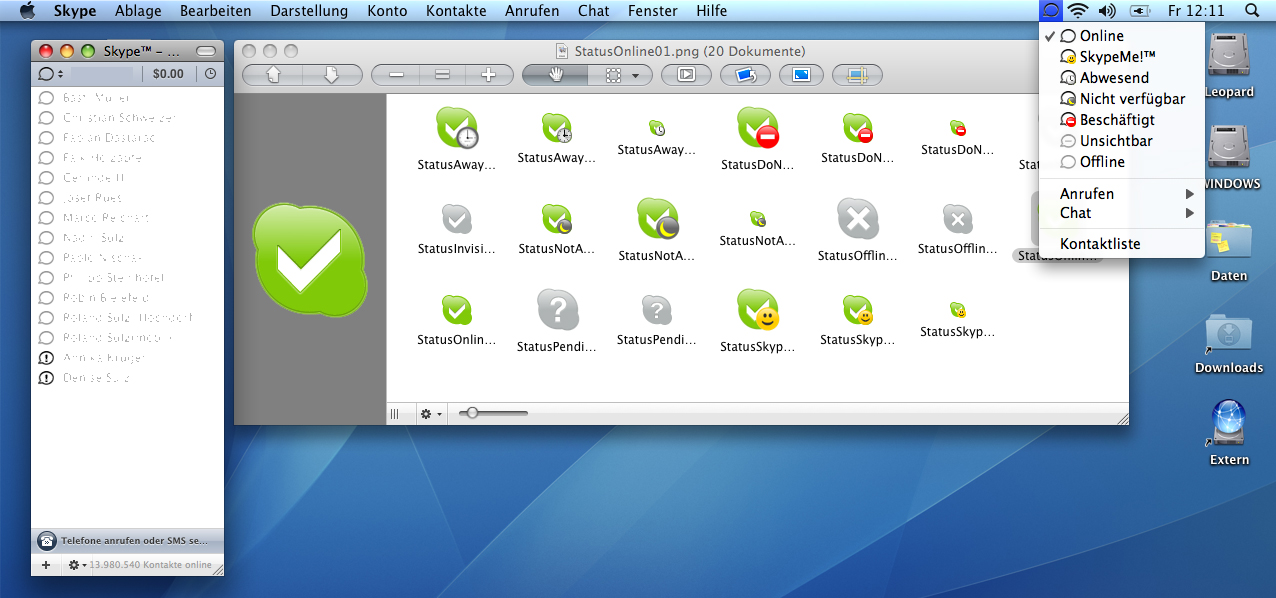Click the blue screen icon in Preview toolbar

coord(801,74)
